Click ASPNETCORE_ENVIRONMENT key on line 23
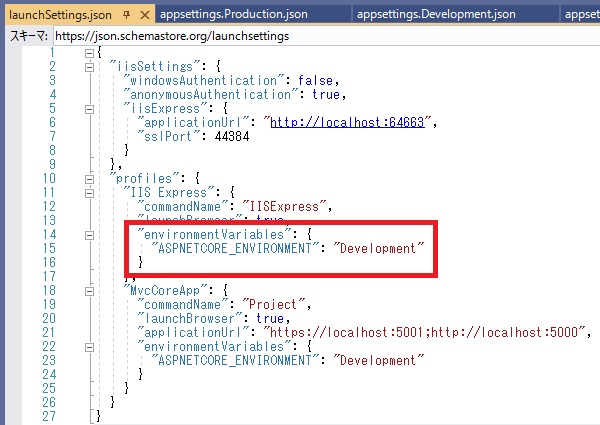This screenshot has width=600, height=425. [235, 360]
